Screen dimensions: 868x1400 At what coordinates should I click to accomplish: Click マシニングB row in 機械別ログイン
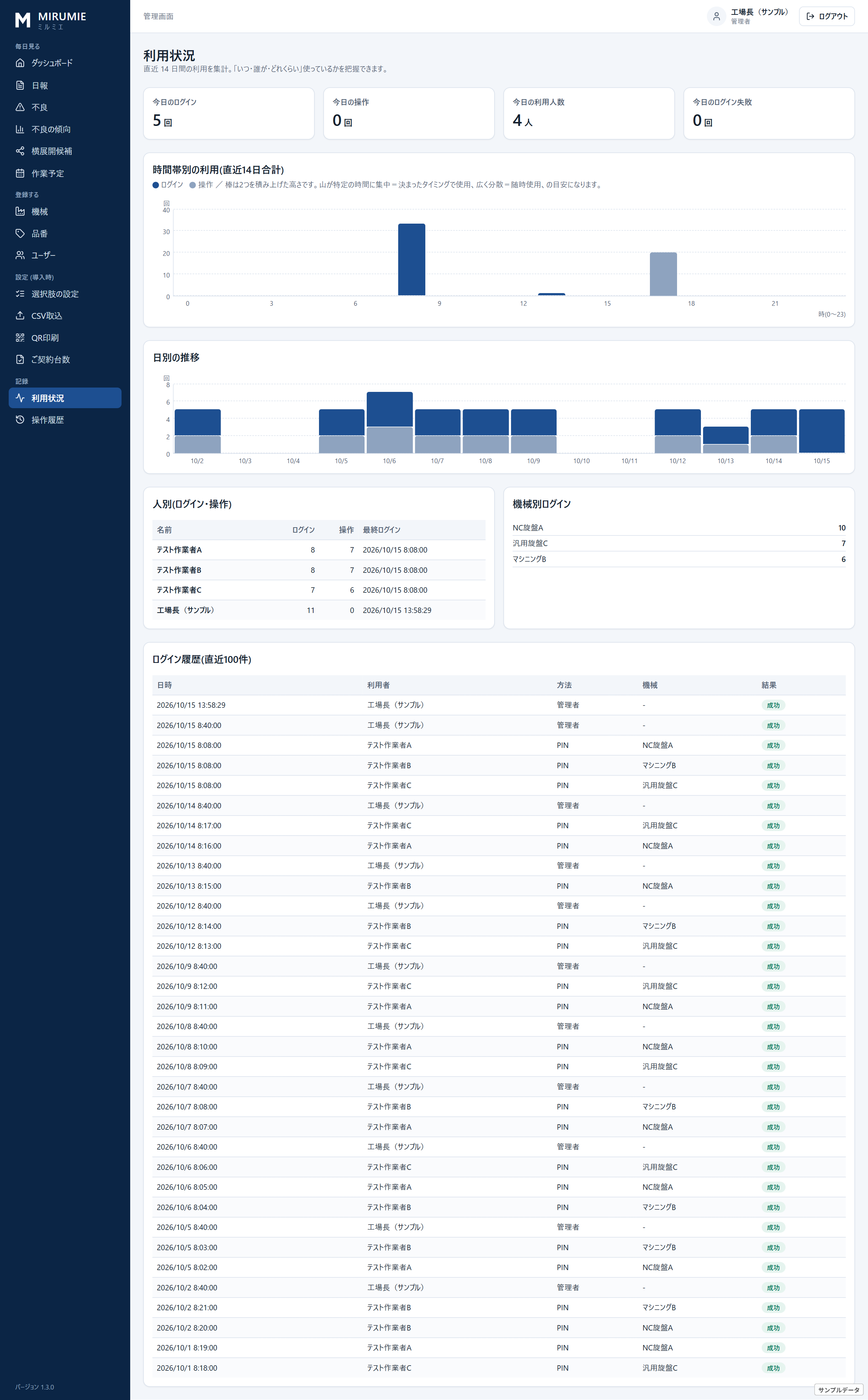click(678, 559)
